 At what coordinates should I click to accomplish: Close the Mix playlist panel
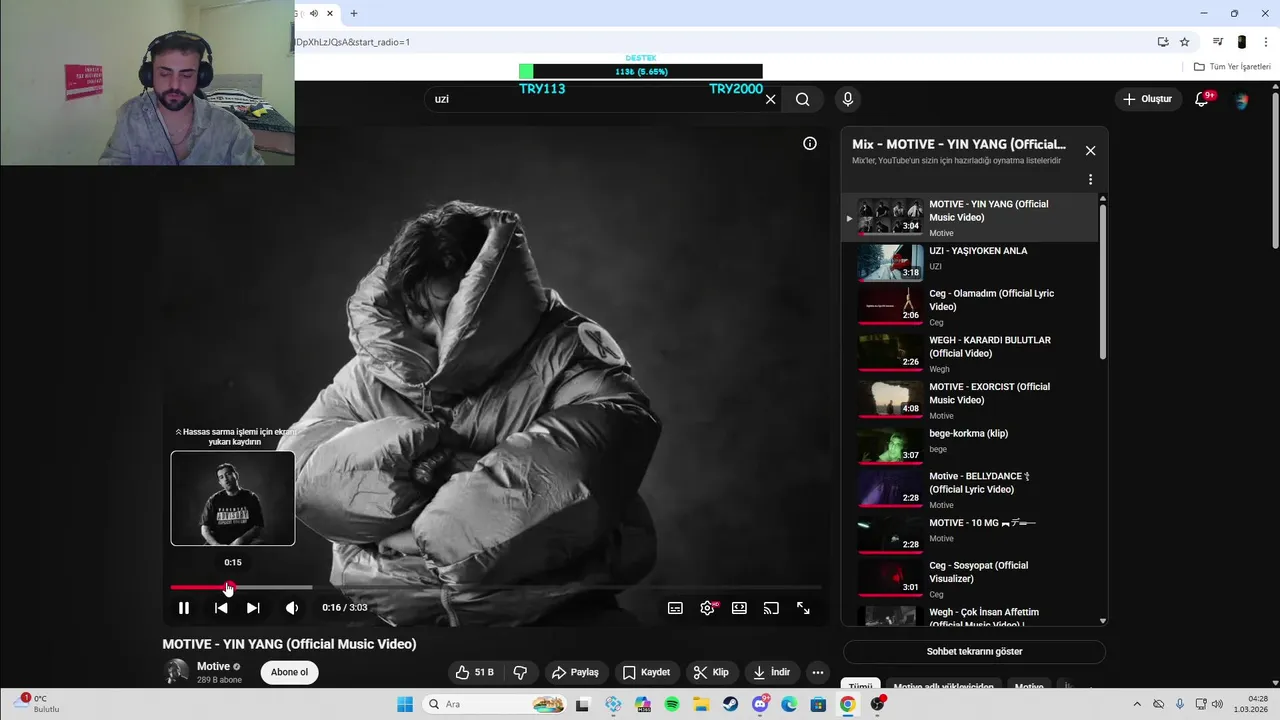tap(1090, 151)
